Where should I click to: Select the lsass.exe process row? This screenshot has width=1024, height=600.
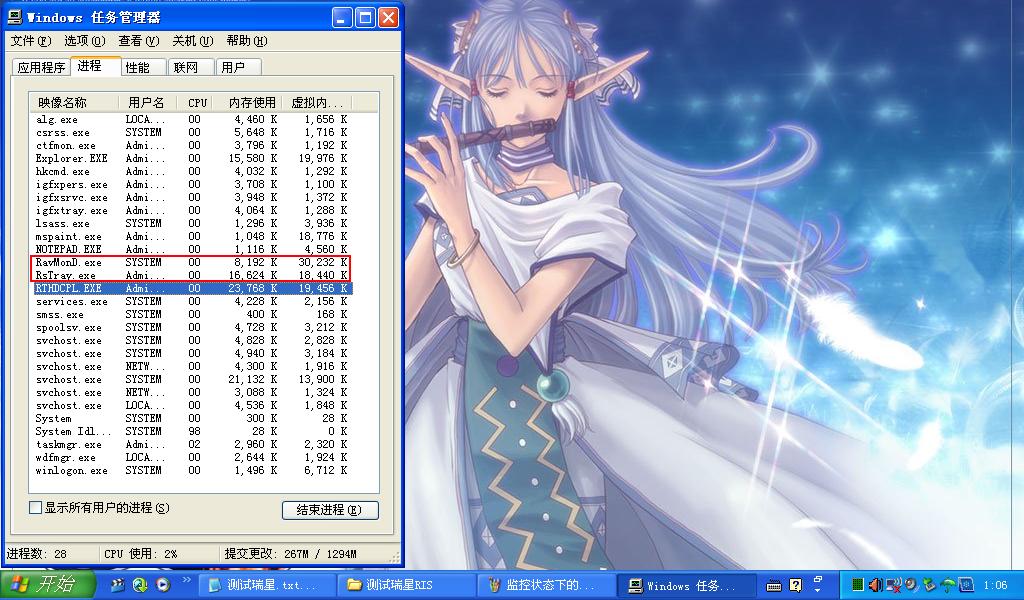point(193,223)
